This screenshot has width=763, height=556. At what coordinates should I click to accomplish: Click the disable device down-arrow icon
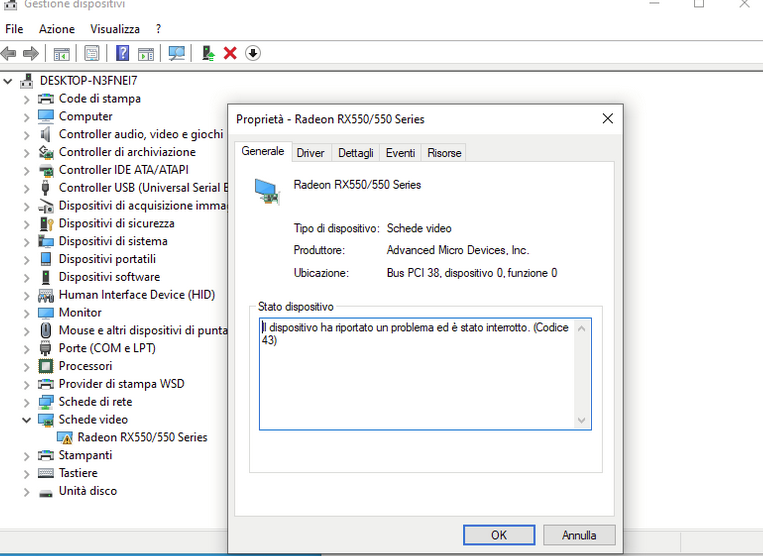tap(253, 53)
